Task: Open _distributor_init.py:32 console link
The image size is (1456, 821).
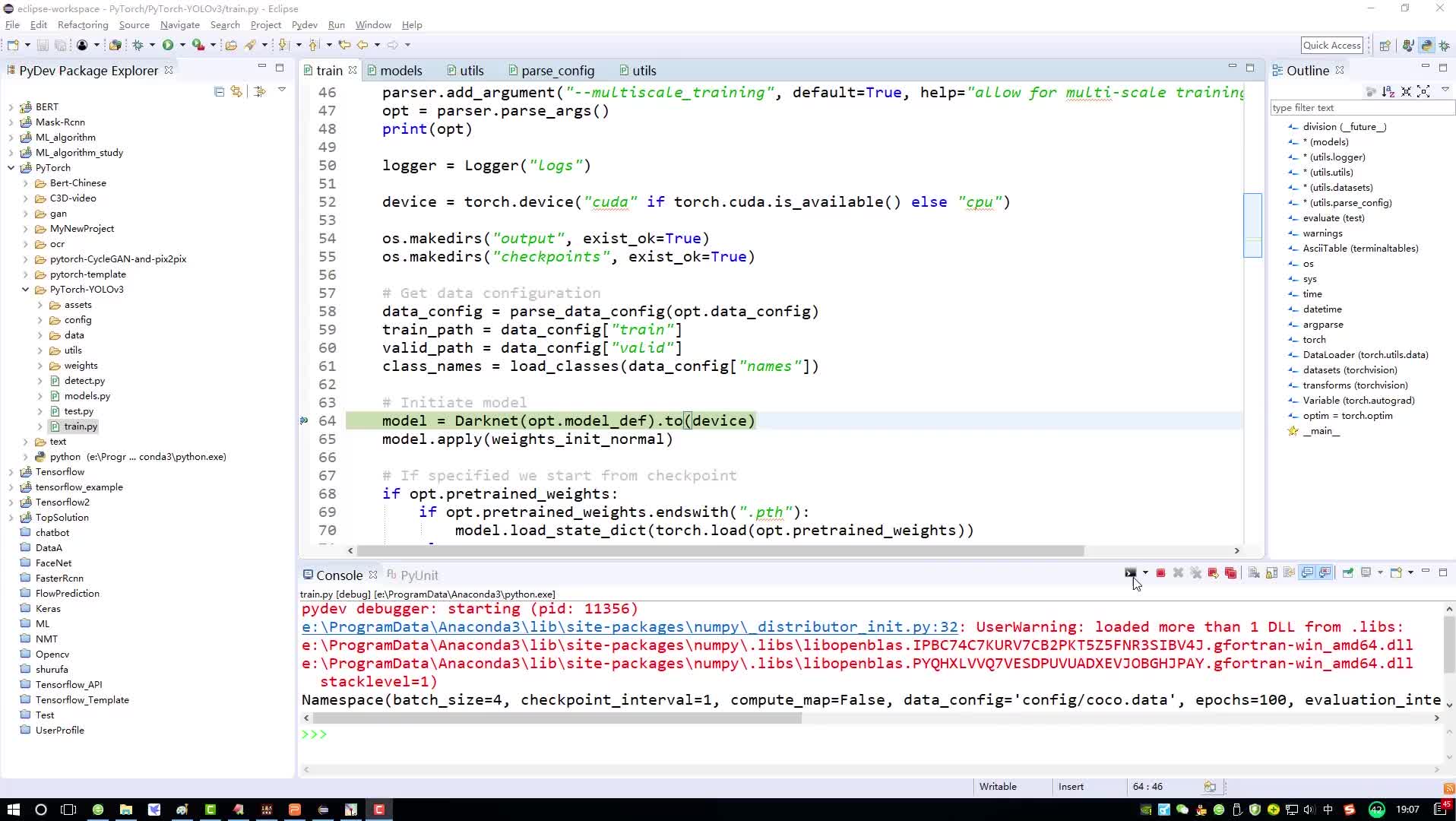Action: (x=630, y=627)
